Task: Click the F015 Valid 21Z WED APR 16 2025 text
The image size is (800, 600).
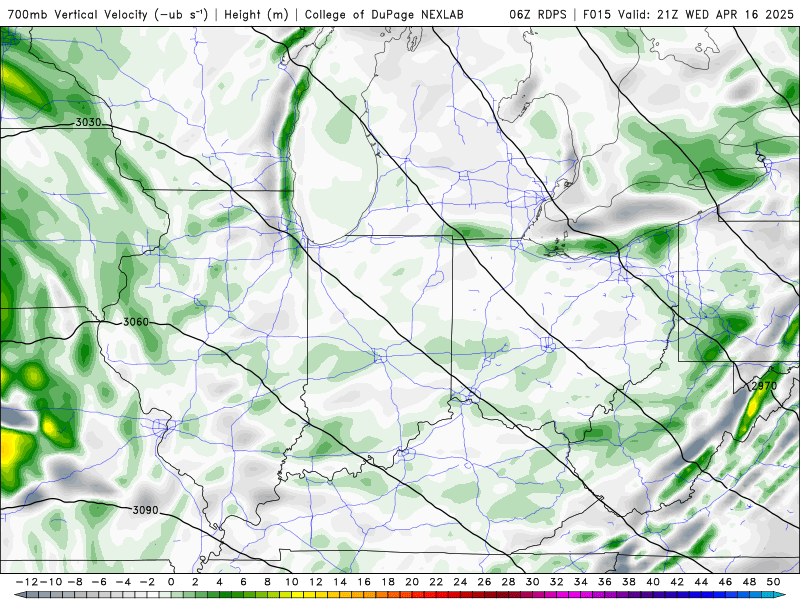Action: 688,14
